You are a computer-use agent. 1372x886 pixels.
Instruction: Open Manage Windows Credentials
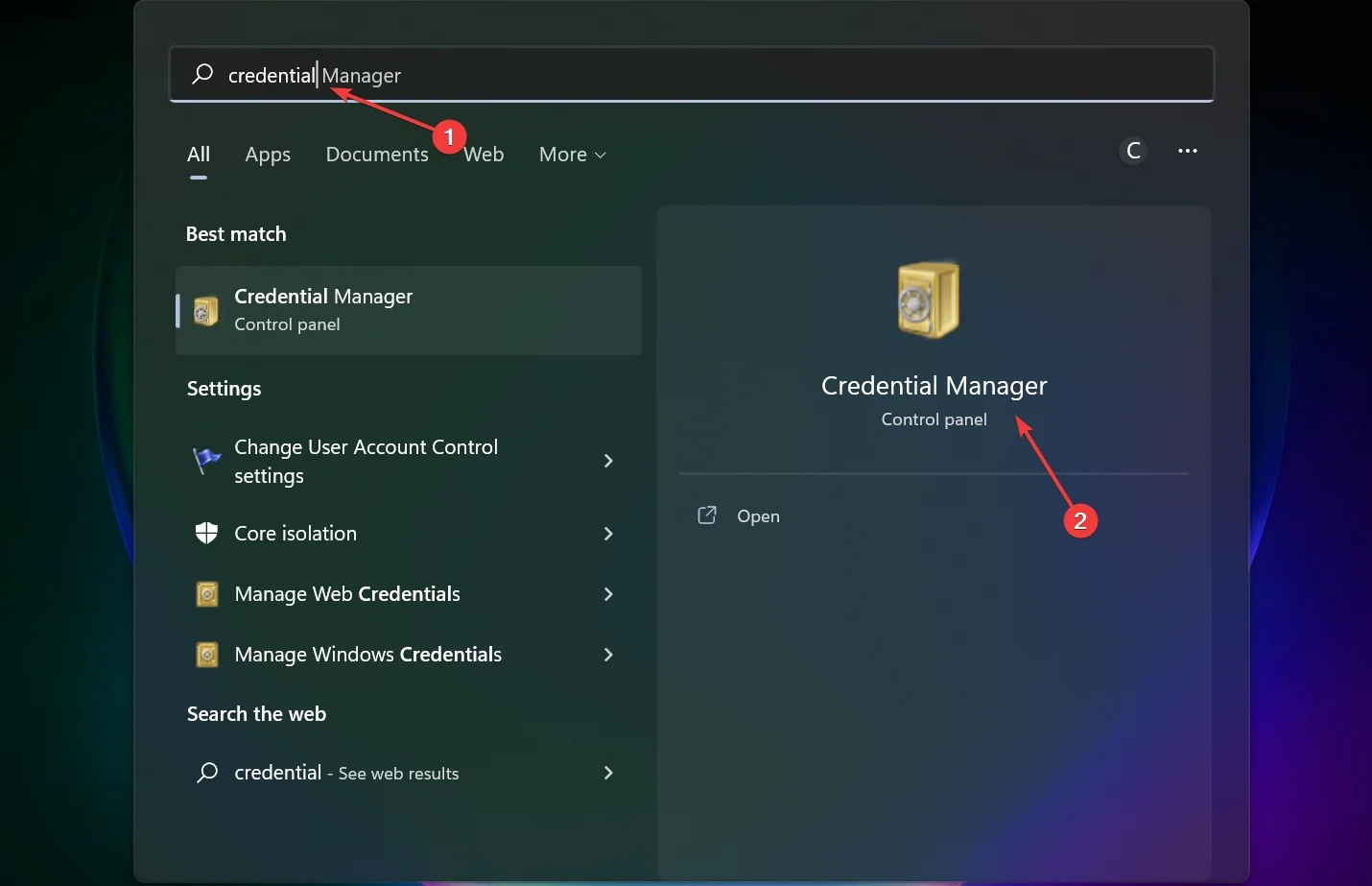point(409,655)
